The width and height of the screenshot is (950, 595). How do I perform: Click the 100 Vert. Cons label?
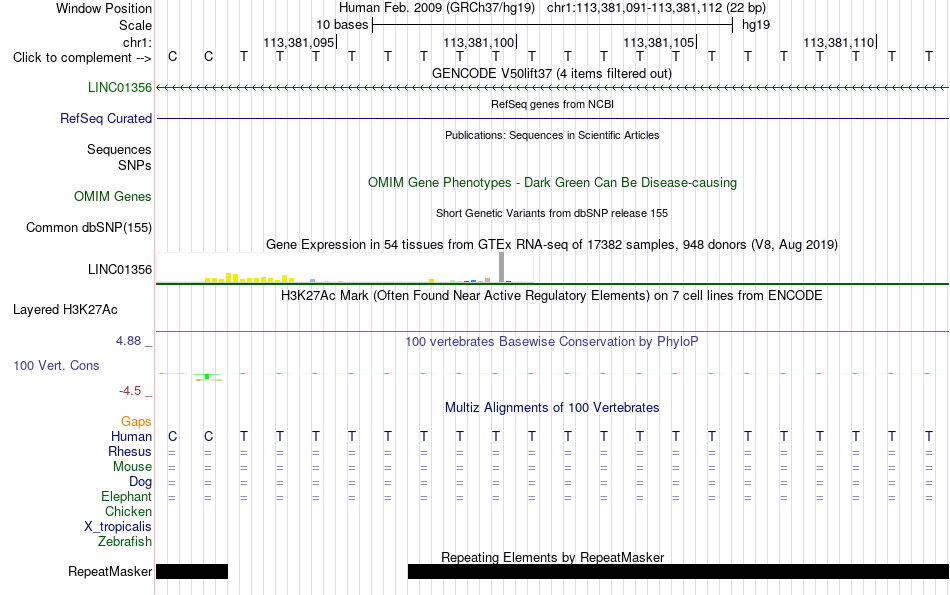(x=56, y=365)
